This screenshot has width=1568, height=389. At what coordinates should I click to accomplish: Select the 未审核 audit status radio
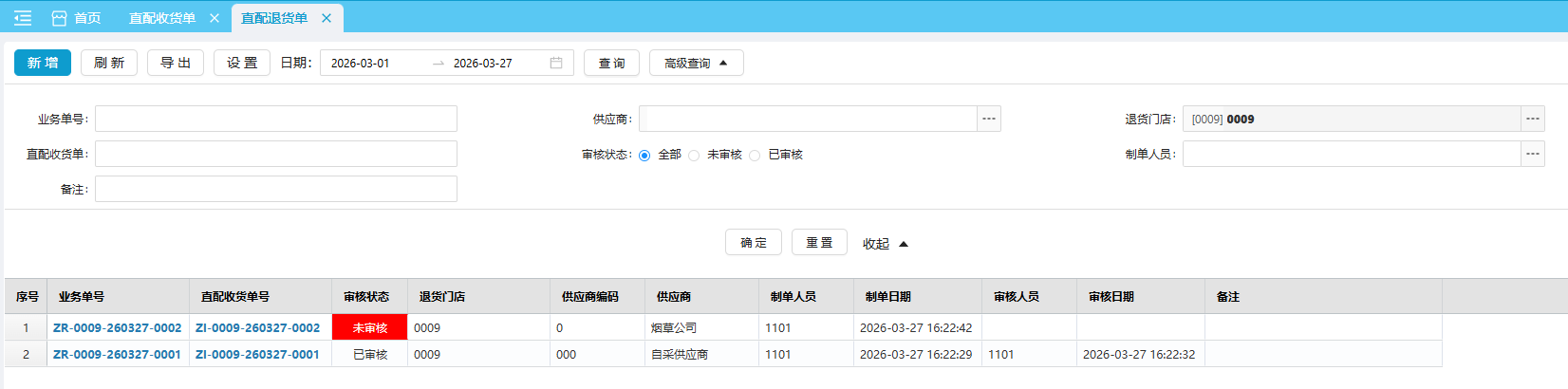click(695, 155)
